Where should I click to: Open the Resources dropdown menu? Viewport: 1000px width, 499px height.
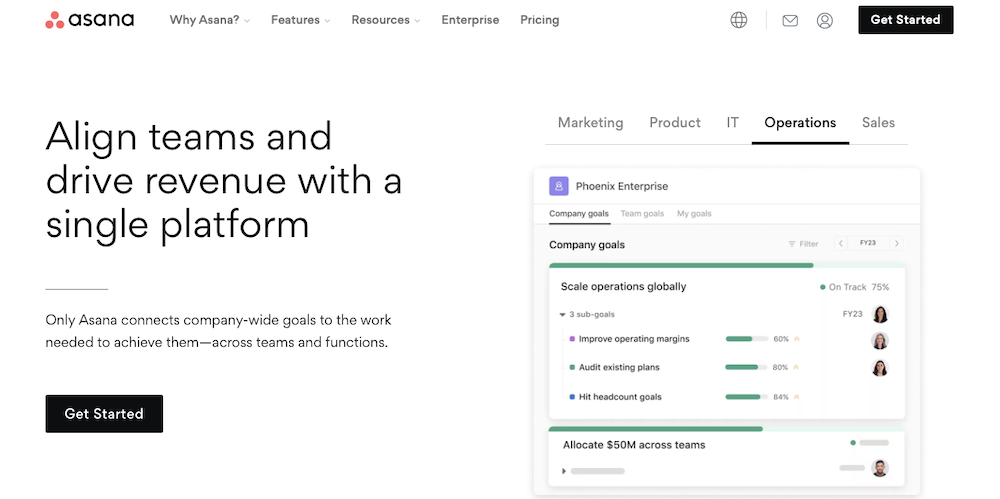(x=386, y=20)
